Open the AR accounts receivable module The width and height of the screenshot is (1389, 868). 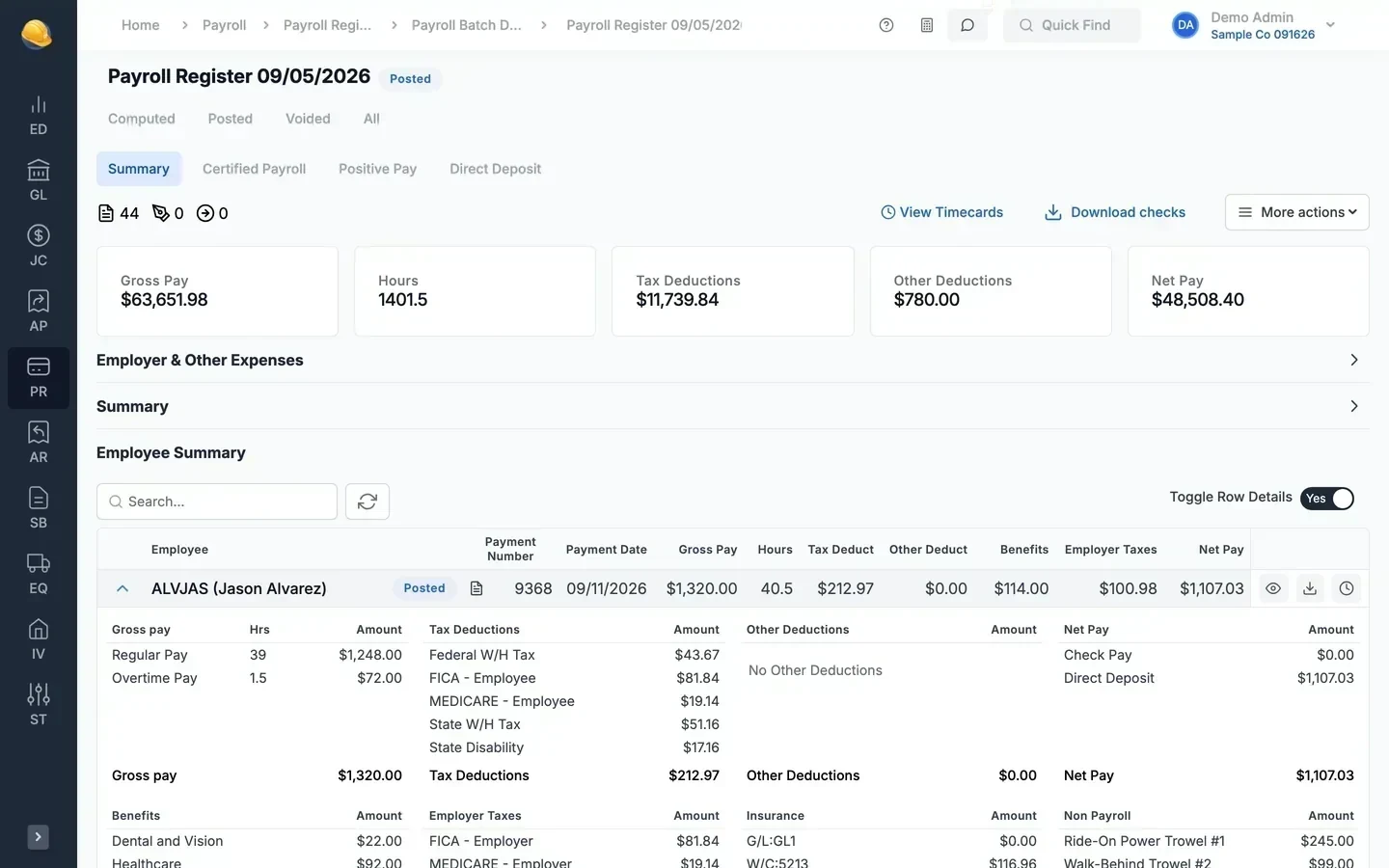[x=39, y=444]
